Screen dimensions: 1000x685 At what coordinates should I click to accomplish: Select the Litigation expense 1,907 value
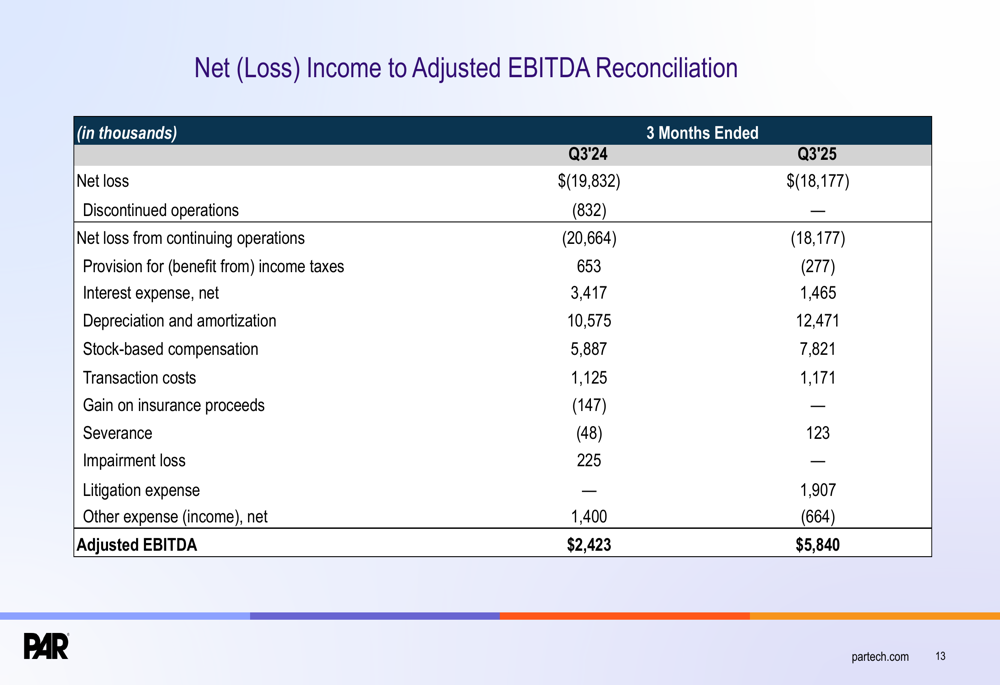817,490
